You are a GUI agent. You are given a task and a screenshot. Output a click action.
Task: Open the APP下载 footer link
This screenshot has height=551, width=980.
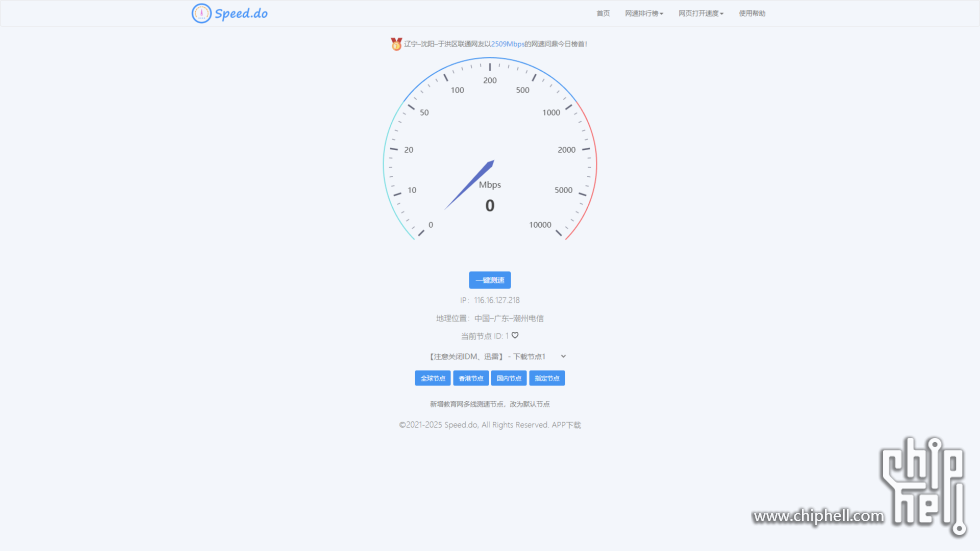coord(566,425)
